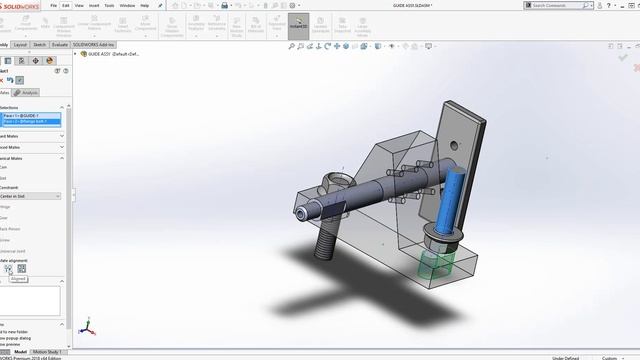
Task: Click the Mate tool in ribbon
Action: point(45,23)
